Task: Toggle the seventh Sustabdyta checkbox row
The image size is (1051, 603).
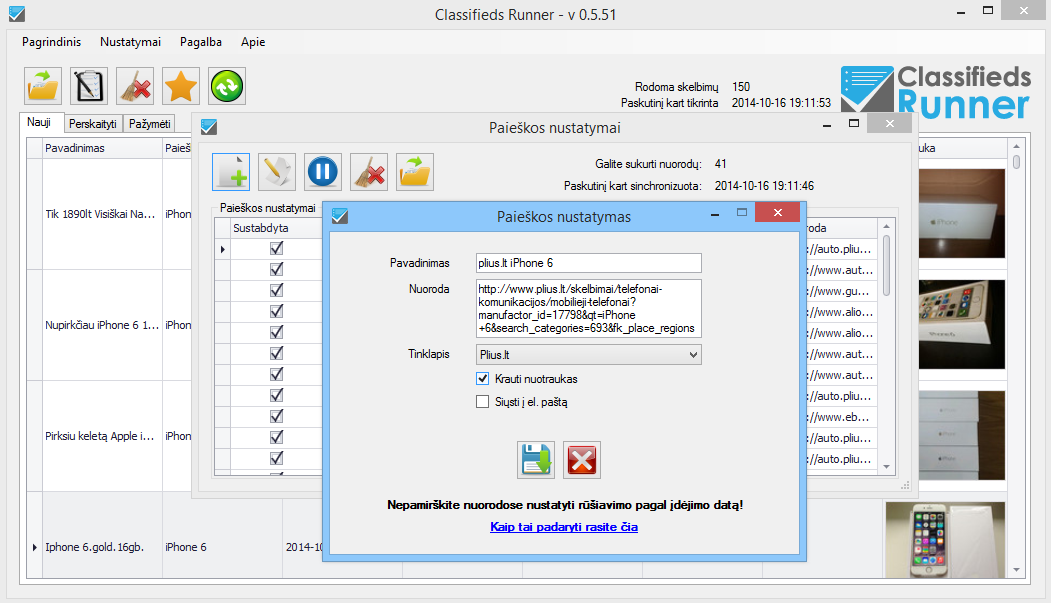Action: (276, 375)
